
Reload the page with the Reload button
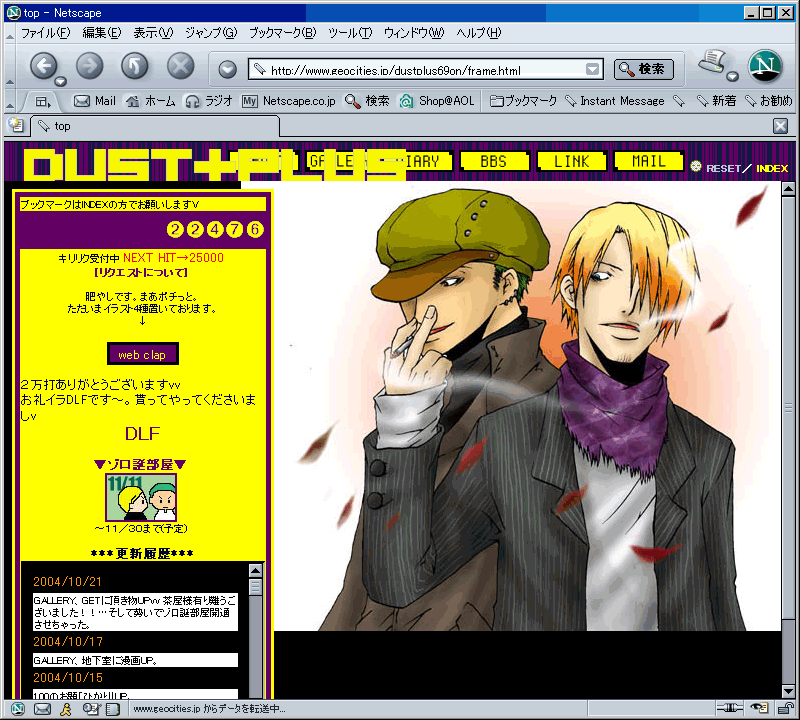(x=135, y=66)
